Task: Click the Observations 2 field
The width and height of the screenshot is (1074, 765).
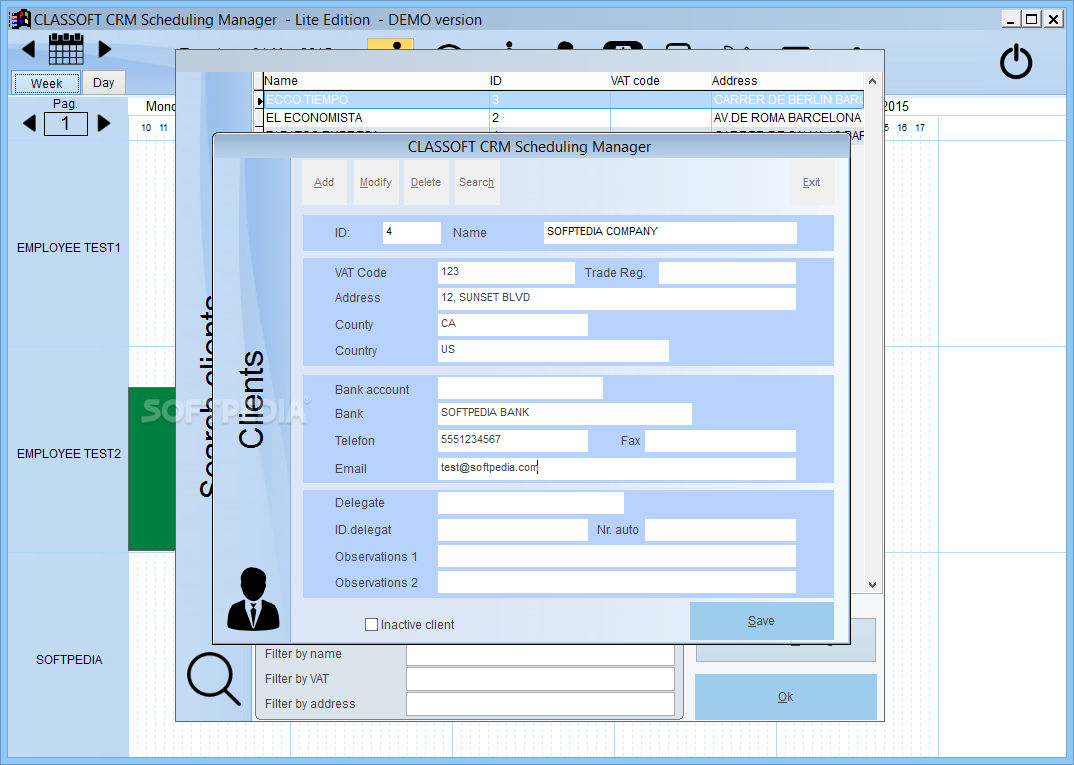Action: 616,582
